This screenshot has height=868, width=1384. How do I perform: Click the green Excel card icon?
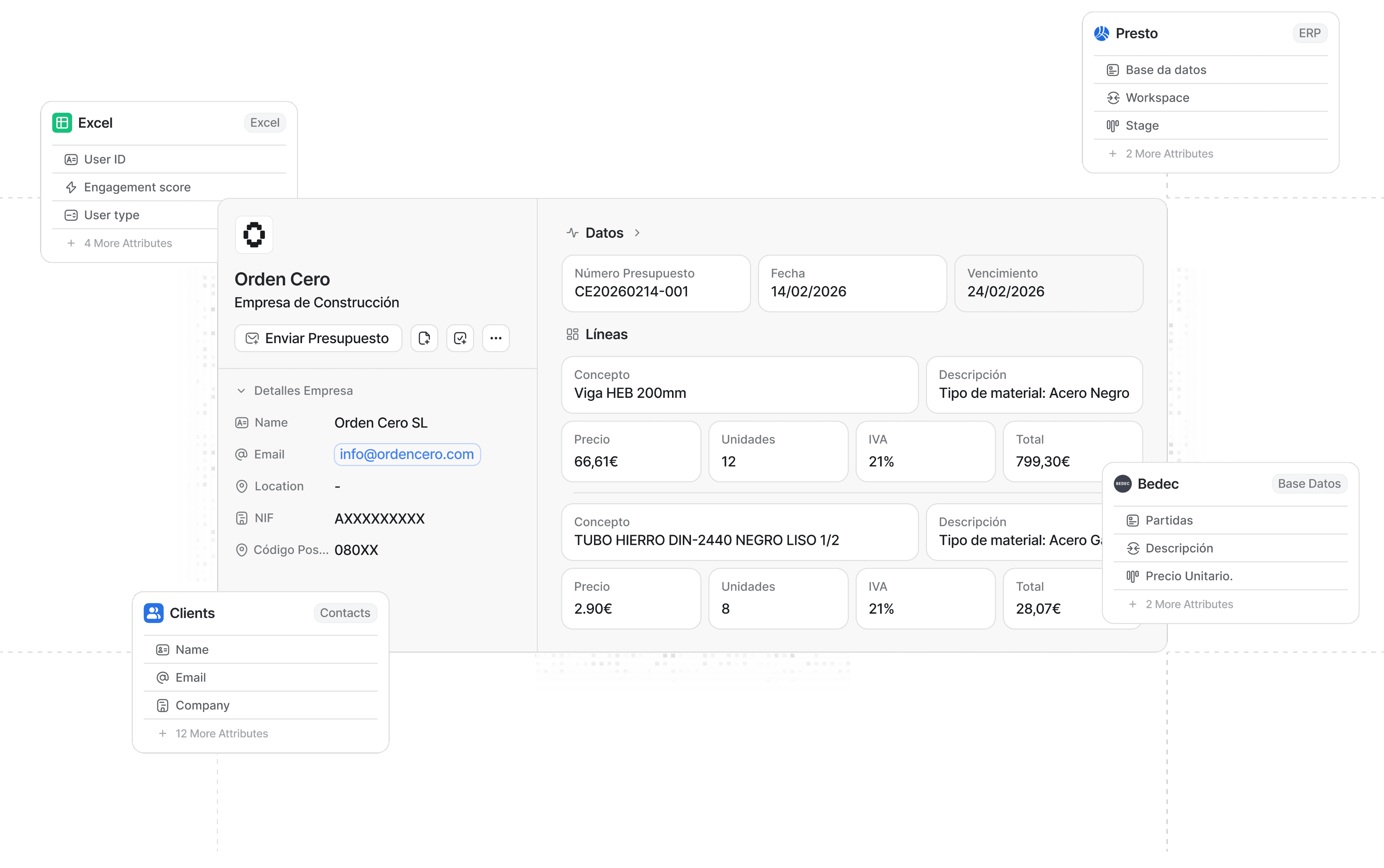click(62, 123)
